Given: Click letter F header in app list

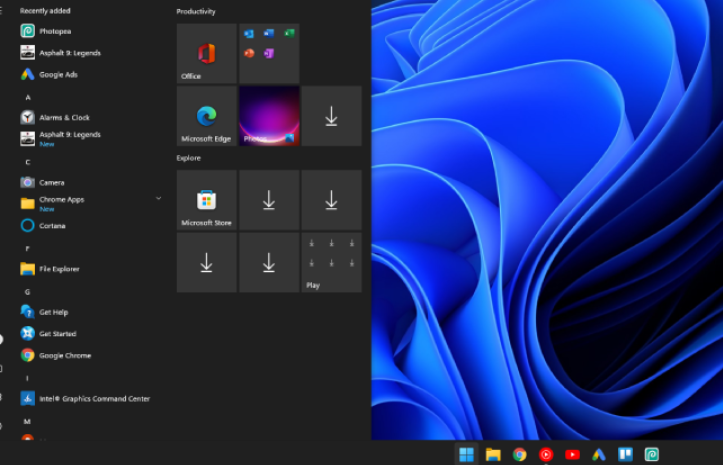Looking at the screenshot, I should click(x=28, y=249).
